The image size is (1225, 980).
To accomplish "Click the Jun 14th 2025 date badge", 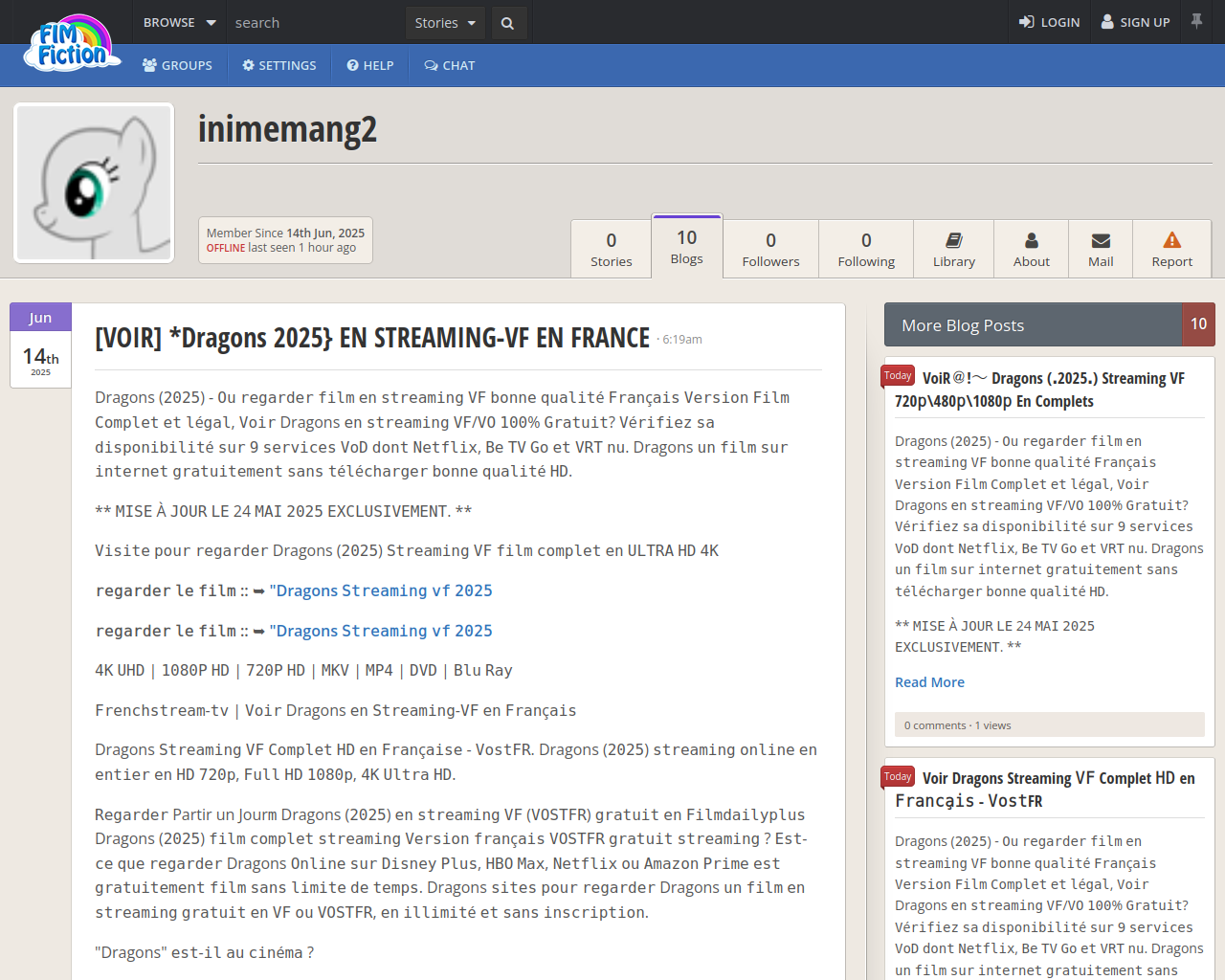I will pos(40,345).
